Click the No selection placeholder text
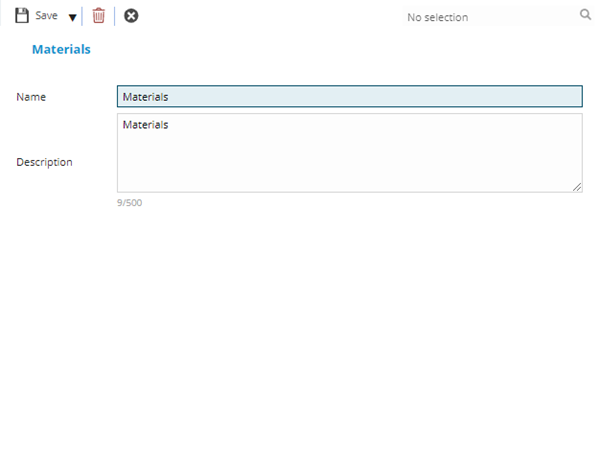The height and width of the screenshot is (461, 600). pyautogui.click(x=437, y=17)
